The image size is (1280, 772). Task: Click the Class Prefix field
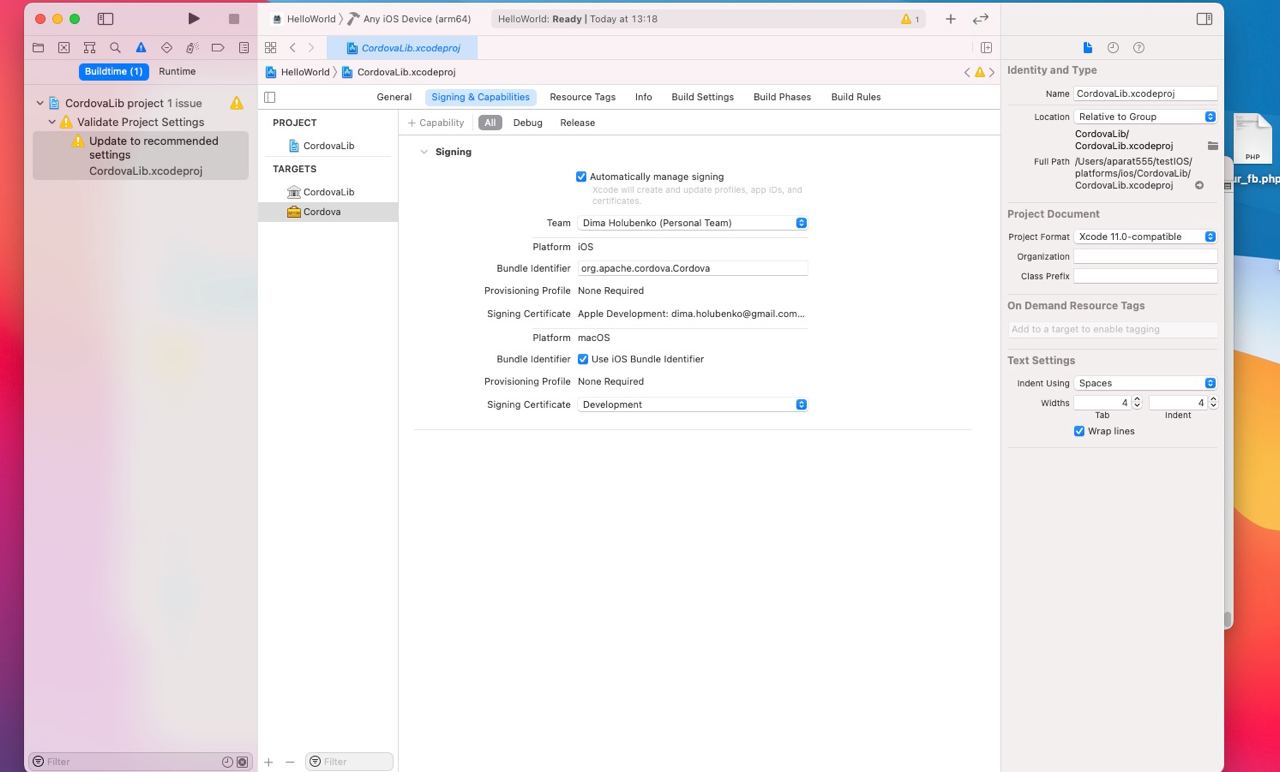tap(1145, 276)
